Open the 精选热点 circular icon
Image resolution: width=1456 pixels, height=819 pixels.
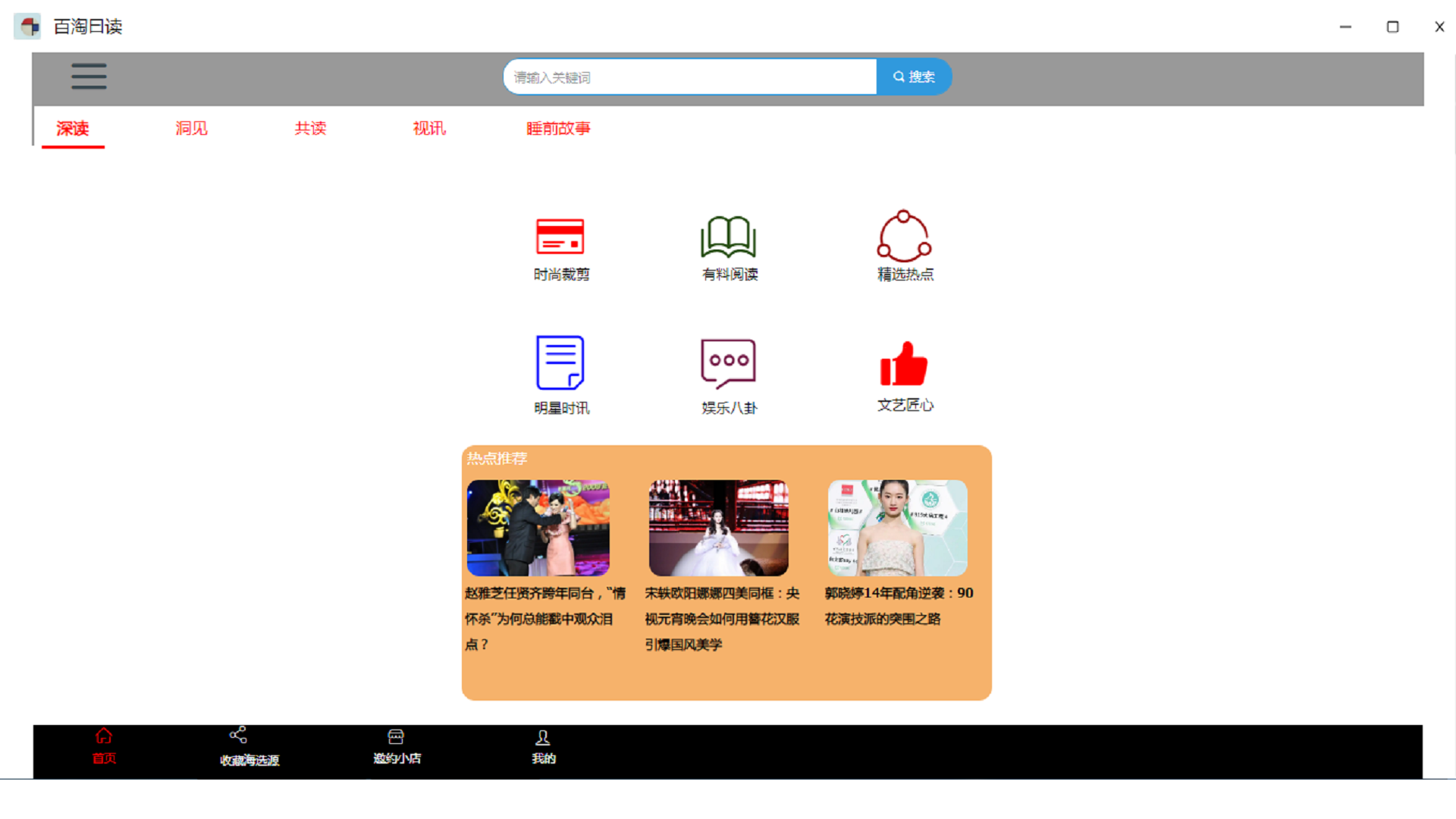click(904, 236)
